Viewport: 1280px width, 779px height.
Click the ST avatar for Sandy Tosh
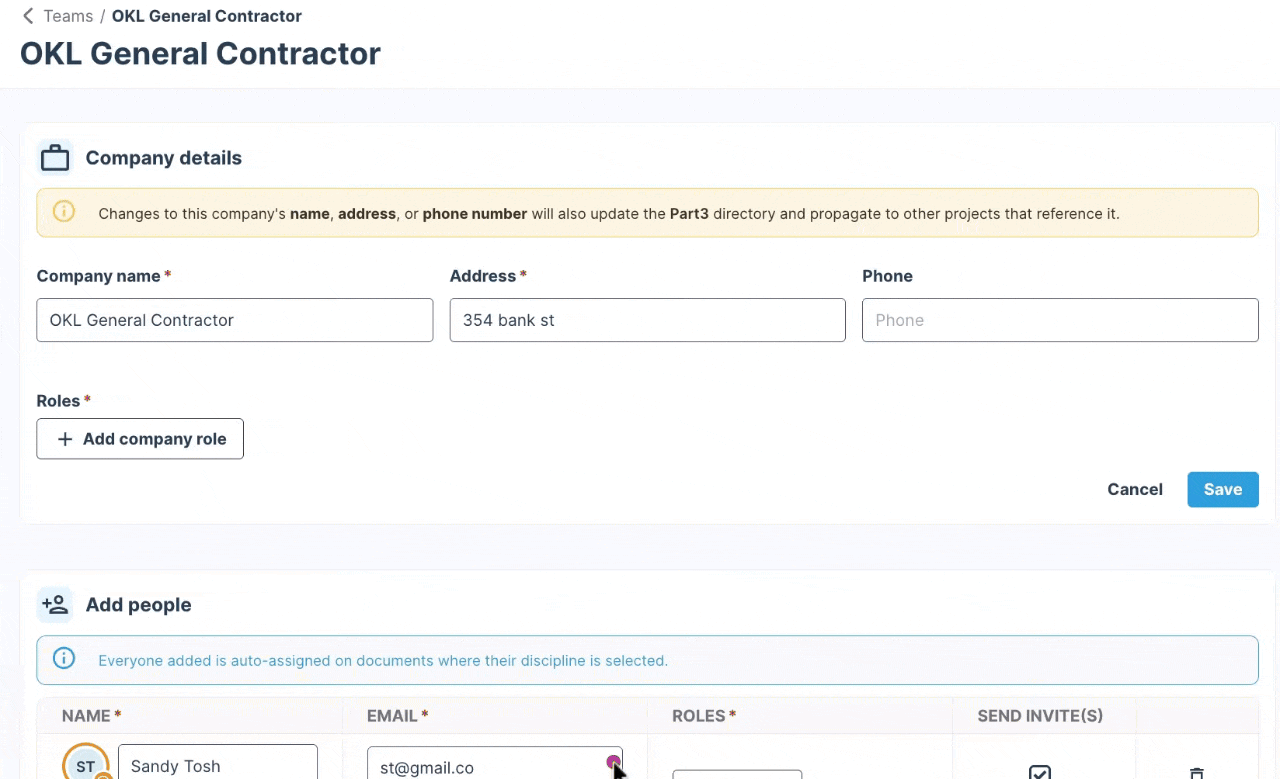(86, 764)
